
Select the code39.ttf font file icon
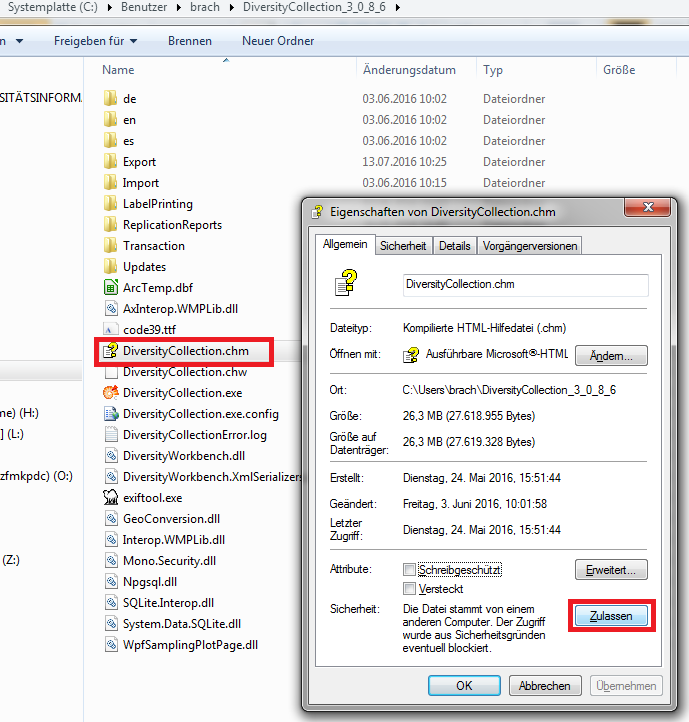(x=111, y=329)
